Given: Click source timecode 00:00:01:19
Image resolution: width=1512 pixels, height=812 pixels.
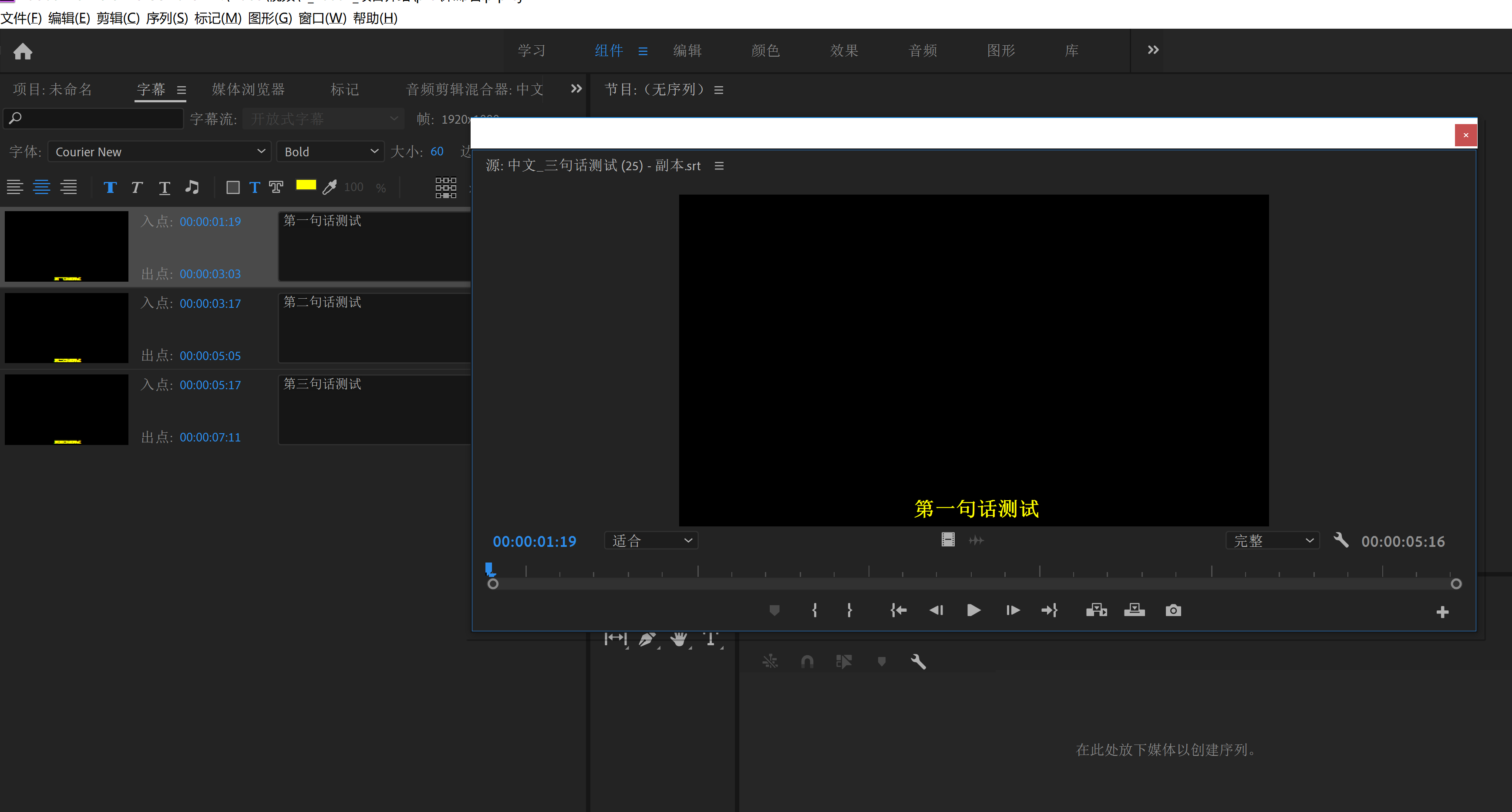Looking at the screenshot, I should click(x=534, y=541).
